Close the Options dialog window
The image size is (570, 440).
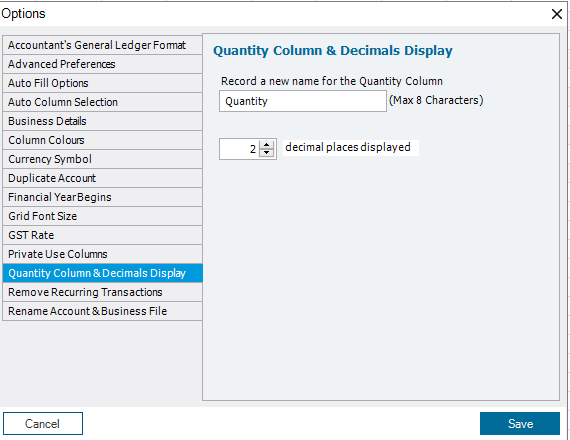coord(557,14)
